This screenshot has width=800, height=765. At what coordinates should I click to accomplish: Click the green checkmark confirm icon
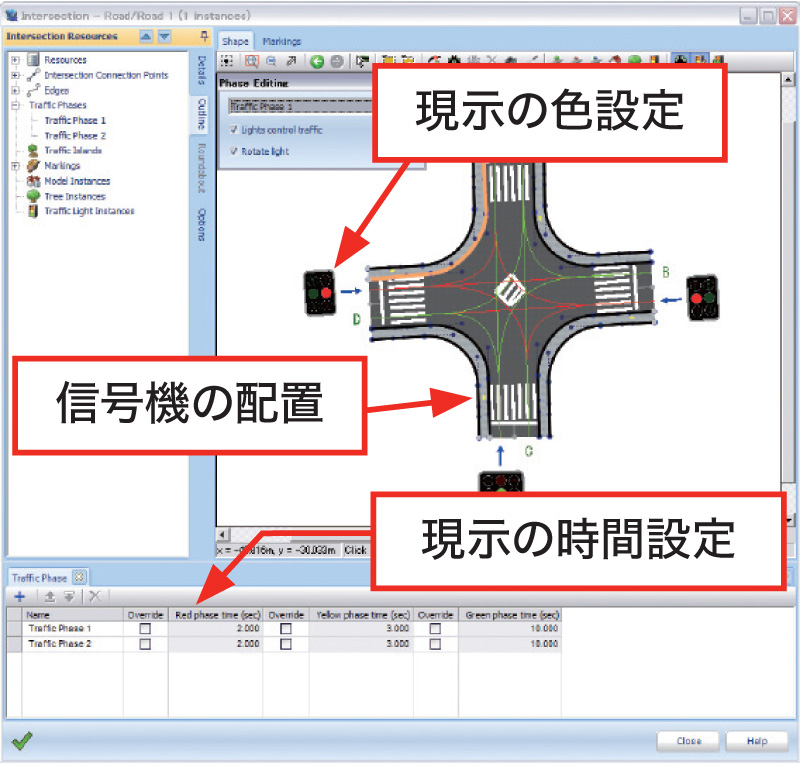click(22, 741)
